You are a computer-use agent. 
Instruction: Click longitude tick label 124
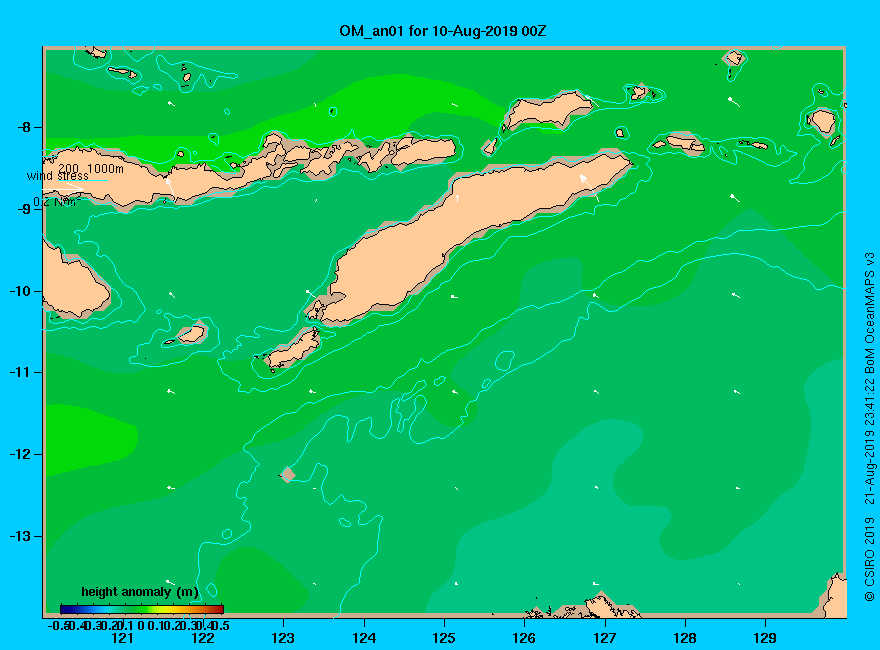click(364, 638)
